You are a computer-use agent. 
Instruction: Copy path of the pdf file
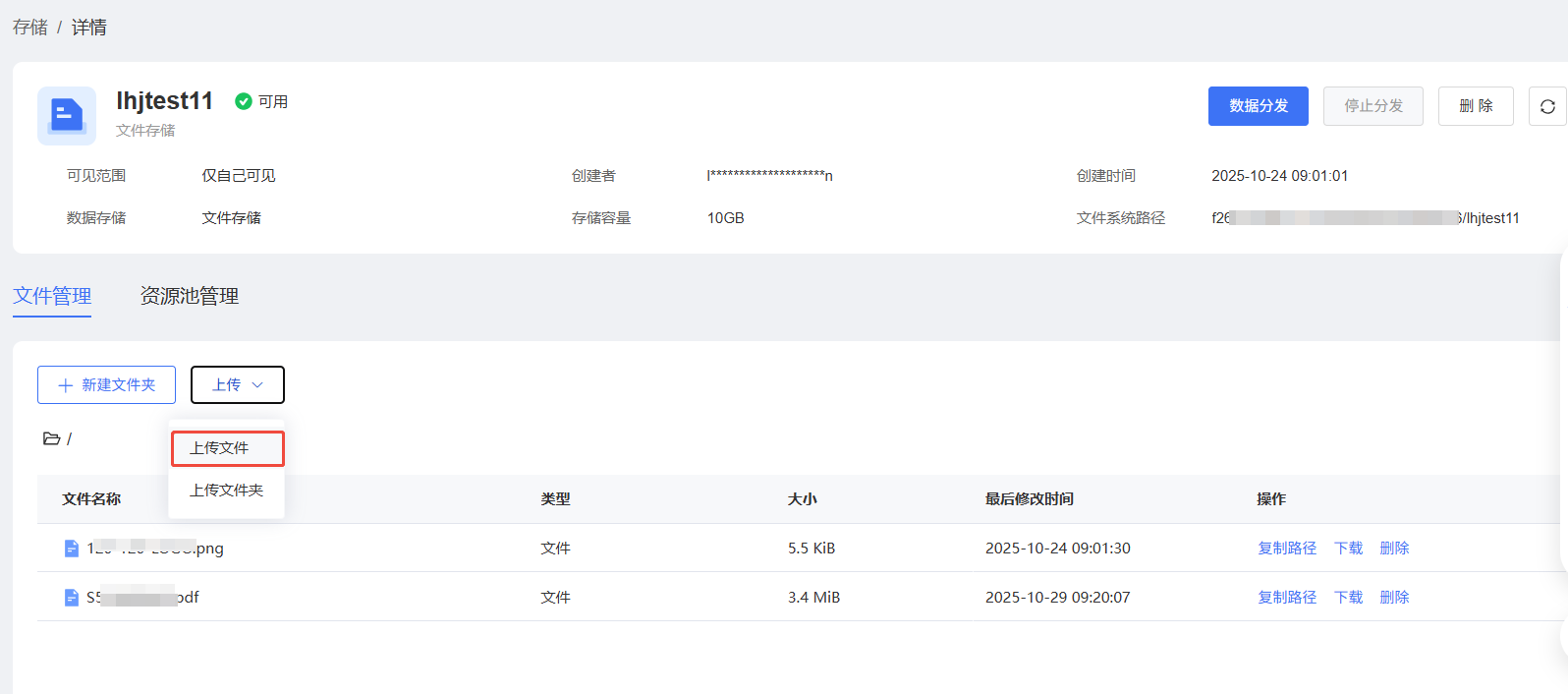pos(1287,598)
